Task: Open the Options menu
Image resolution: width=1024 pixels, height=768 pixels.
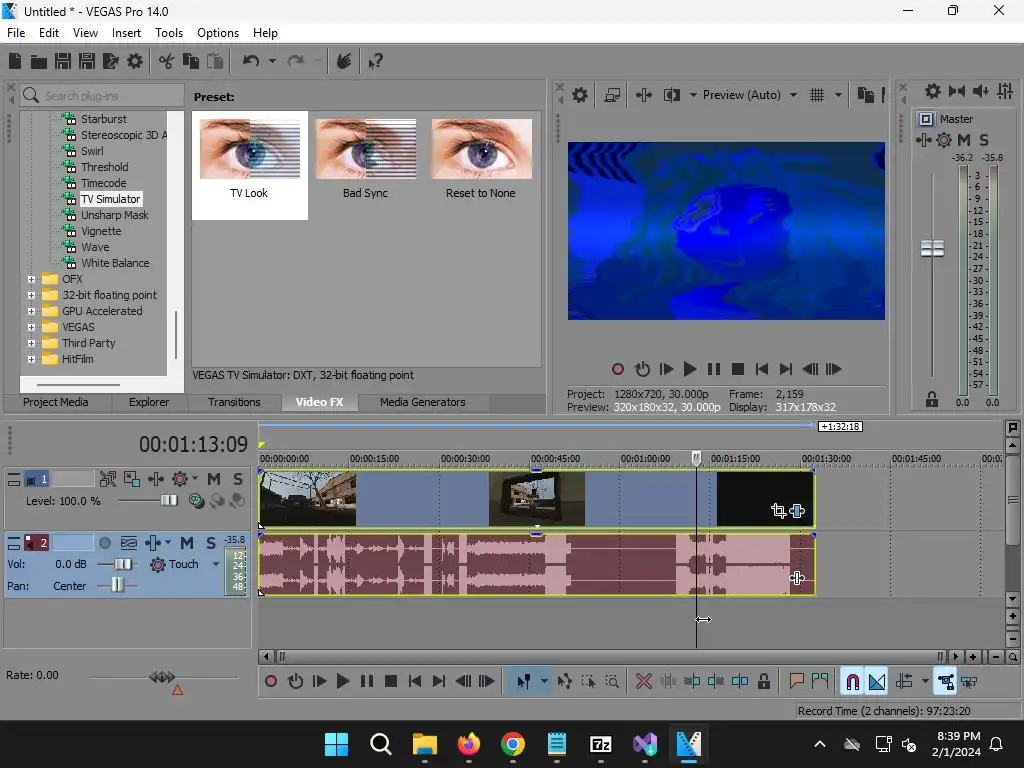Action: (218, 33)
